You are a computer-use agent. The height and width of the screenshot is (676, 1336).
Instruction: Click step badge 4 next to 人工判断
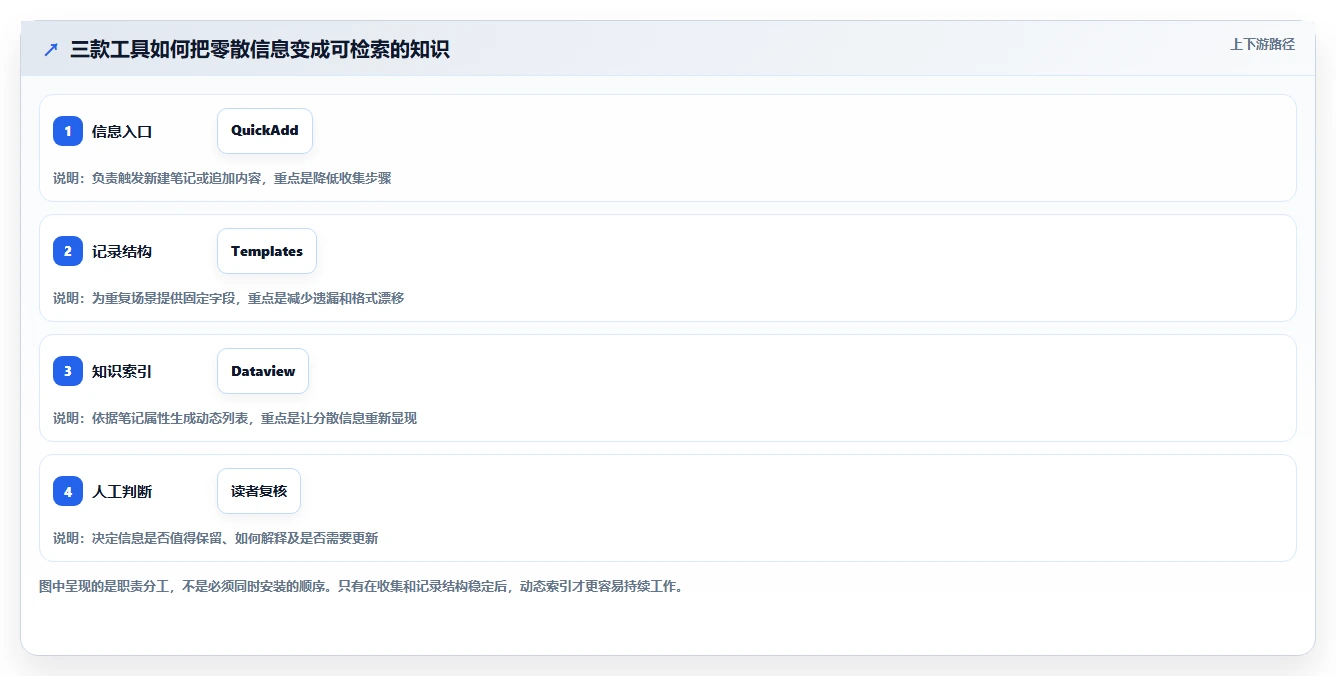(x=68, y=491)
